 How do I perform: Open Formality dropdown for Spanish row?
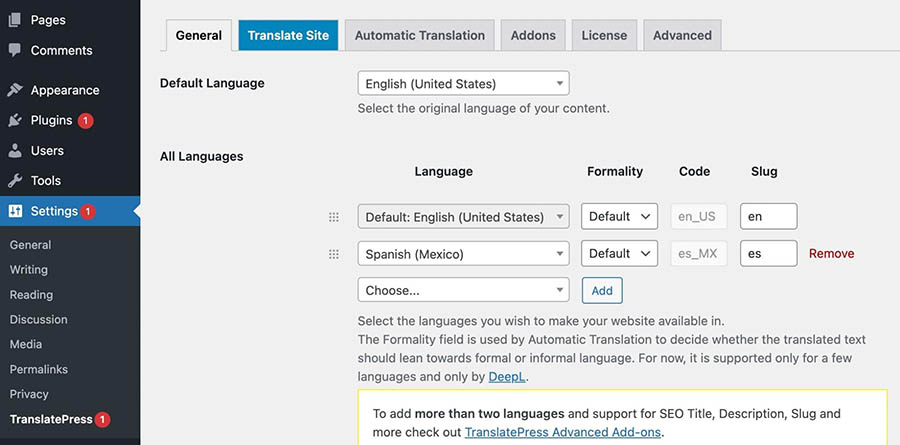coord(618,254)
